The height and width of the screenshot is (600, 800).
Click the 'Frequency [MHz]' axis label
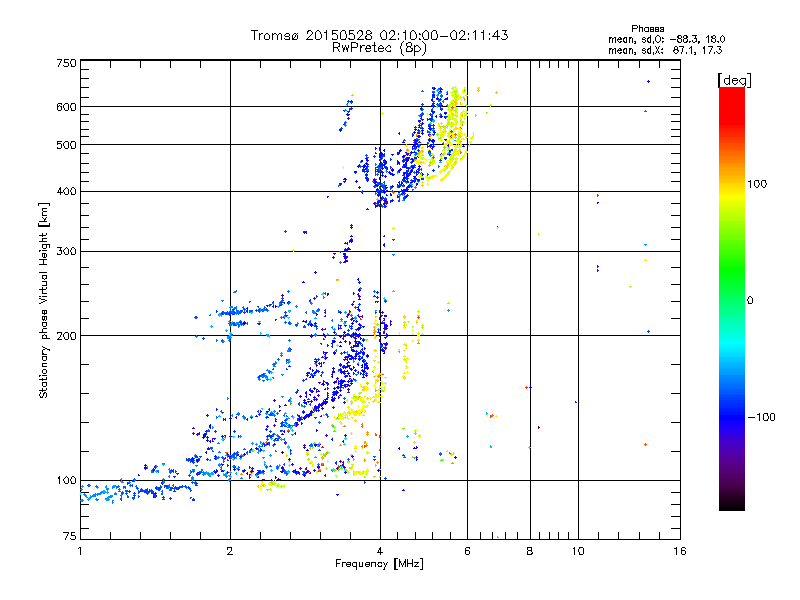(379, 564)
